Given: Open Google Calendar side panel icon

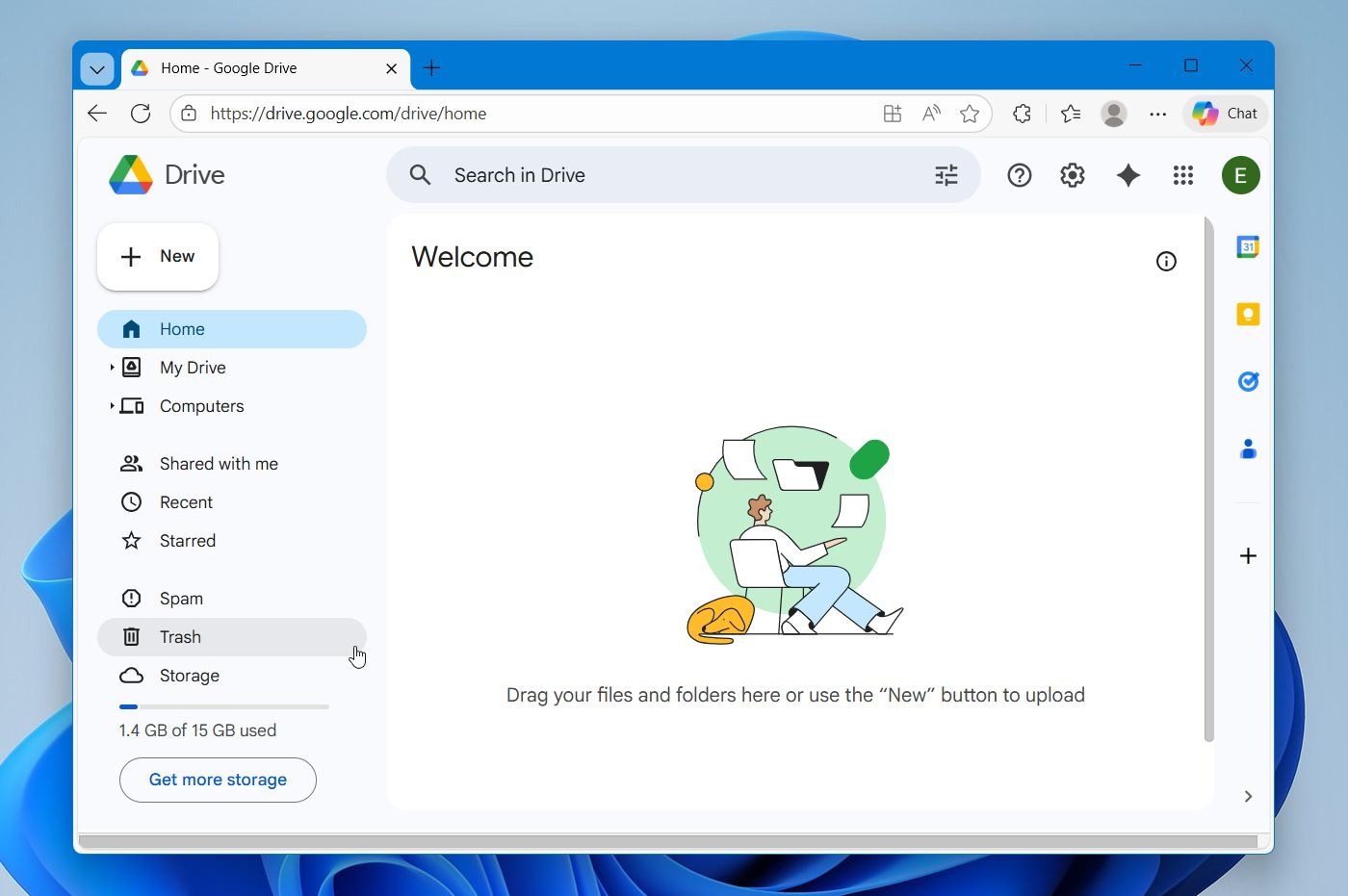Looking at the screenshot, I should point(1248,247).
